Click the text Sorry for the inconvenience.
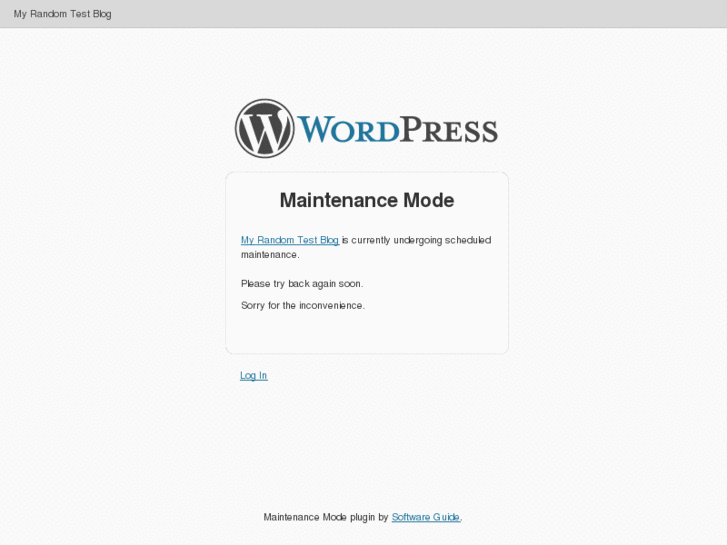The width and height of the screenshot is (727, 545). pos(303,305)
